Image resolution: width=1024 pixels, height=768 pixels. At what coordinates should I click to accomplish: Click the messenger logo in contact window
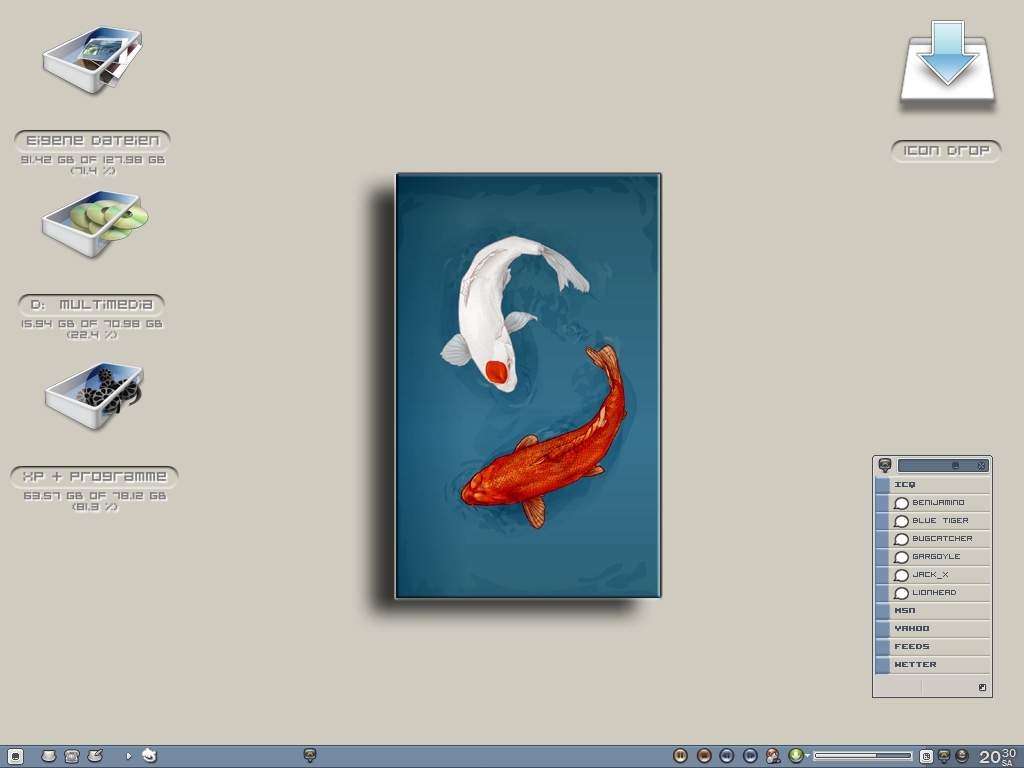(x=885, y=465)
